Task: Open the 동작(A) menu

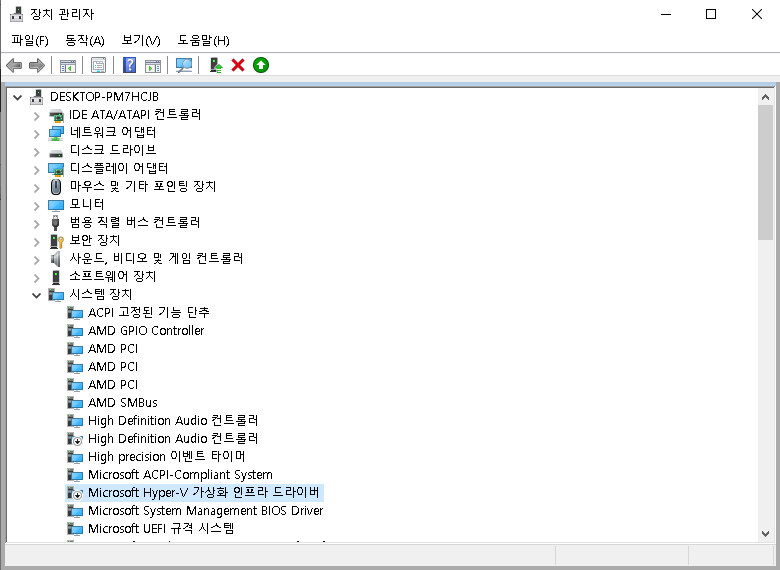Action: [85, 40]
